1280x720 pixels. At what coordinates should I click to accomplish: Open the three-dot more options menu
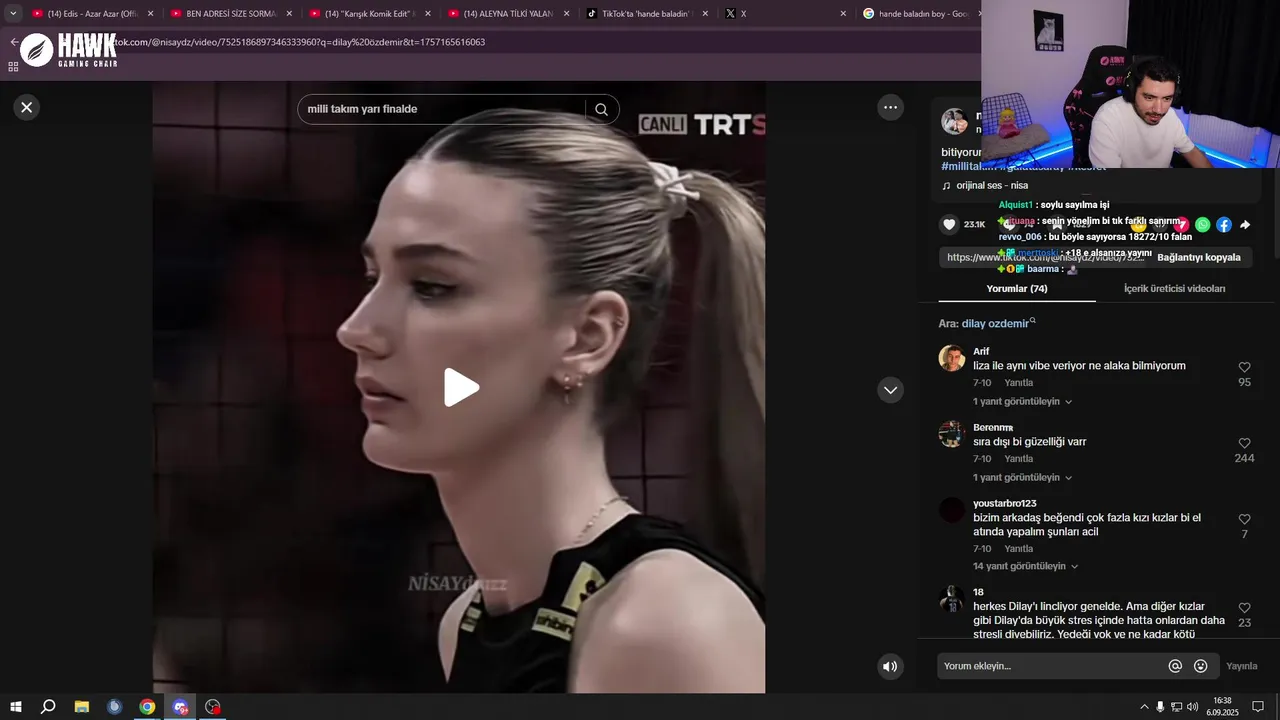point(890,107)
